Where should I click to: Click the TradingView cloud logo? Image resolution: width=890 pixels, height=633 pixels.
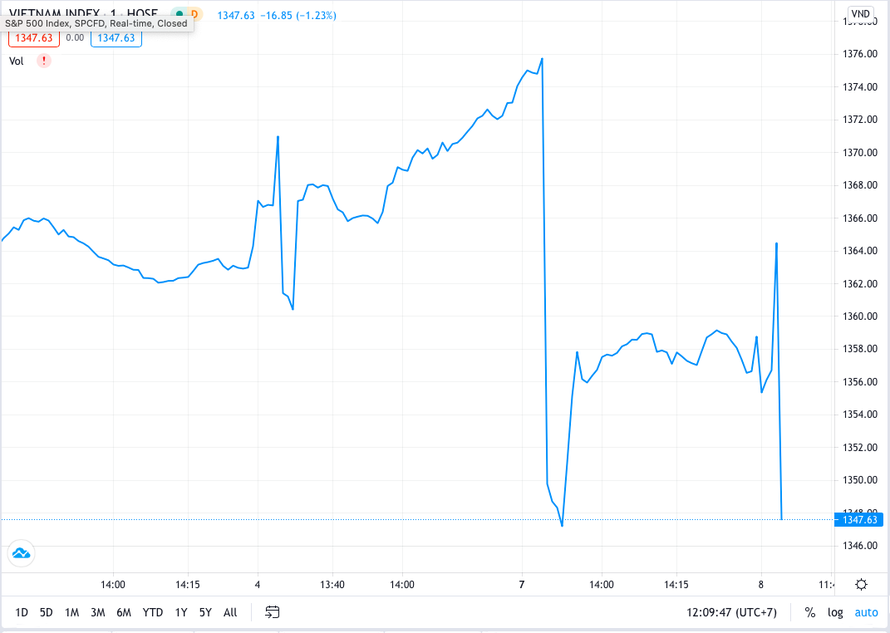[x=21, y=553]
